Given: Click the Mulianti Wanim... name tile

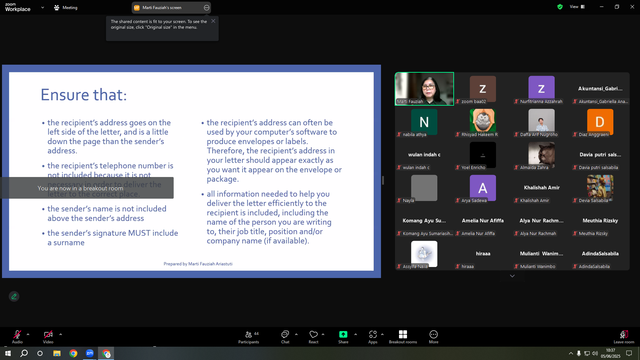Looking at the screenshot, I should [x=541, y=254].
